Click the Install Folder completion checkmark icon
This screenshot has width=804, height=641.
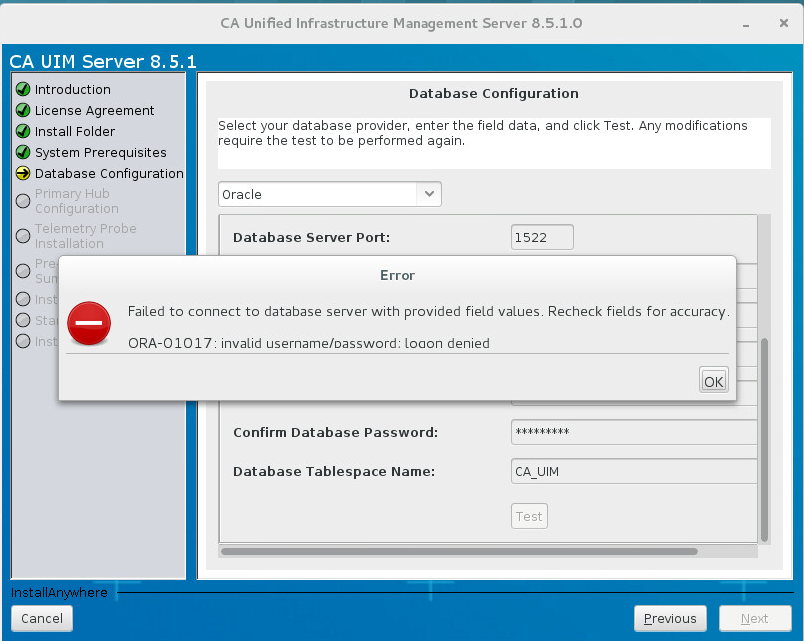pos(21,131)
